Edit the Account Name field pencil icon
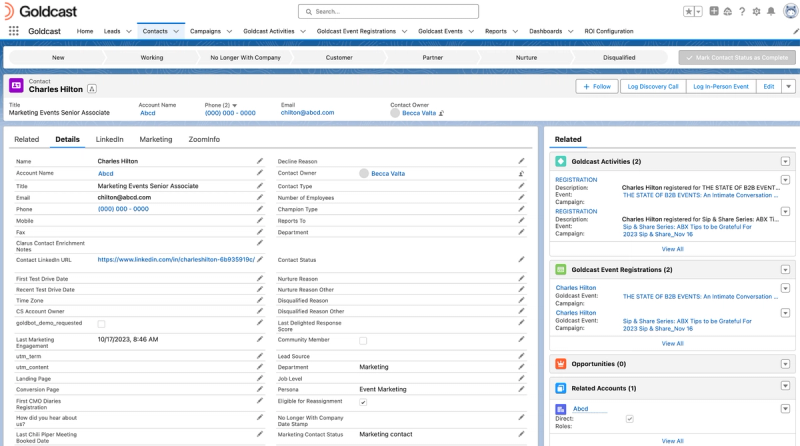This screenshot has width=800, height=446. point(260,172)
